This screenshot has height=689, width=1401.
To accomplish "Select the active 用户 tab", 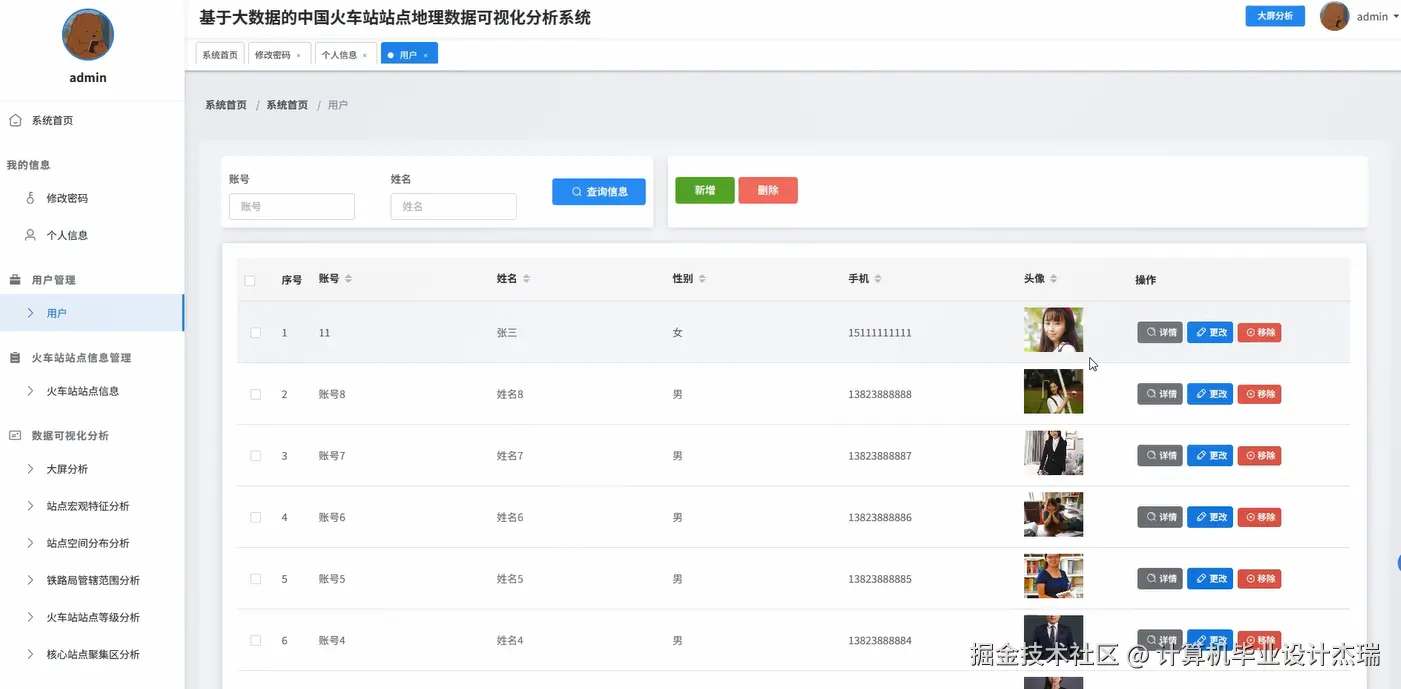I will [x=408, y=55].
